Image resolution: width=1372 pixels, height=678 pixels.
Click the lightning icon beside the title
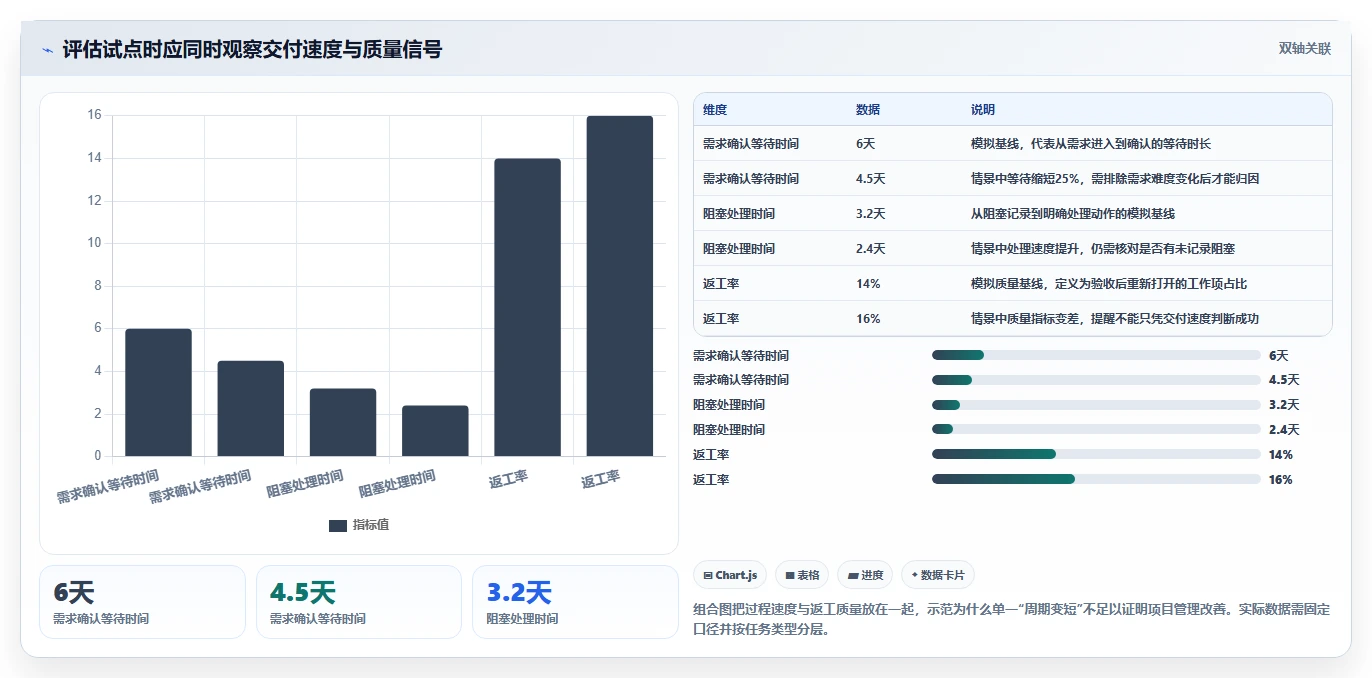click(x=47, y=50)
